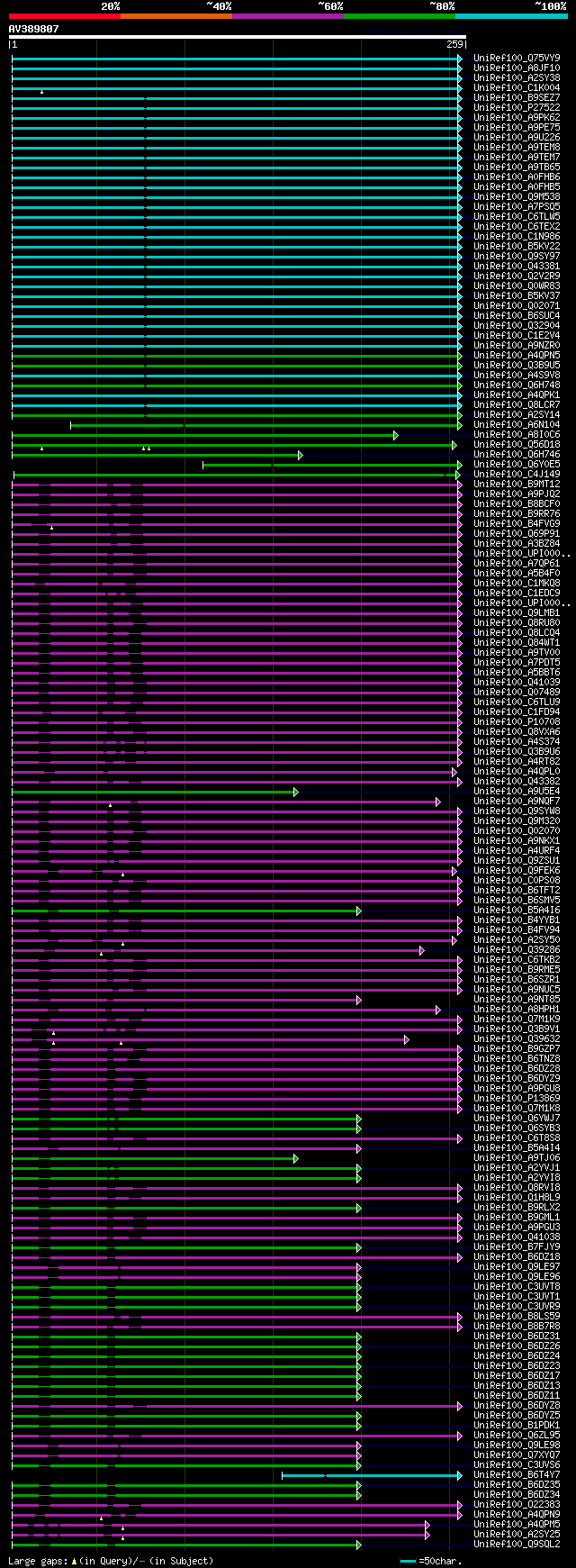Open hit UniRef100_B9SEZ7
Screen dimensions: 576x1568
pyautogui.click(x=517, y=97)
